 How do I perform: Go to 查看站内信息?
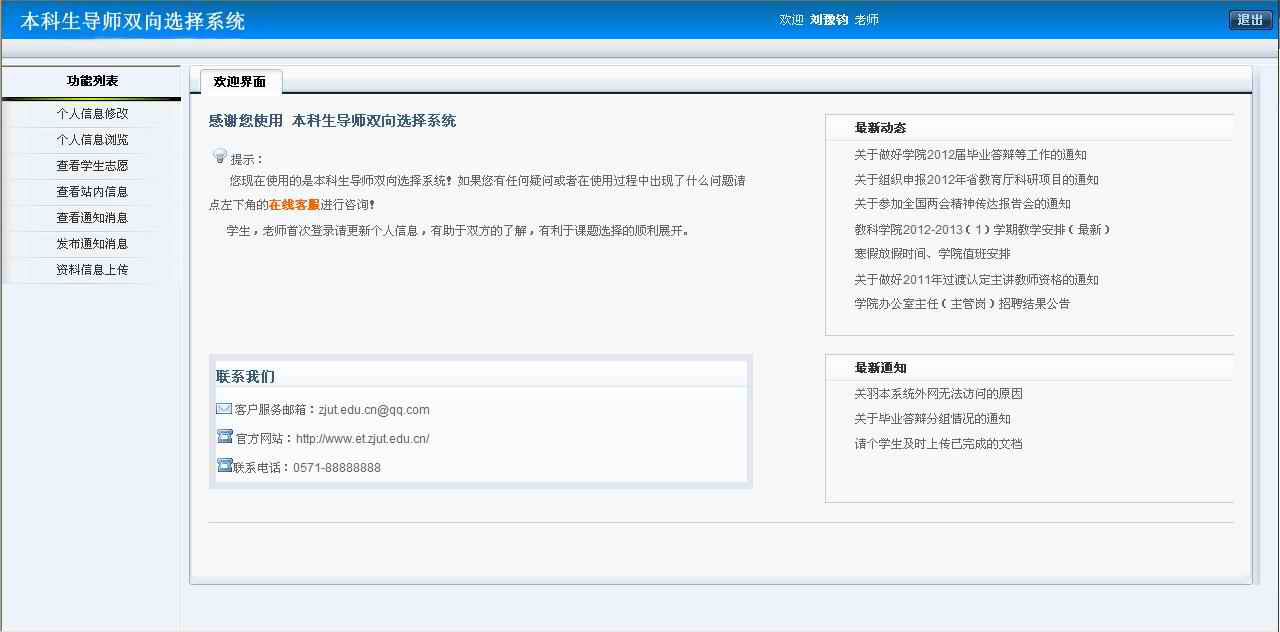point(92,192)
